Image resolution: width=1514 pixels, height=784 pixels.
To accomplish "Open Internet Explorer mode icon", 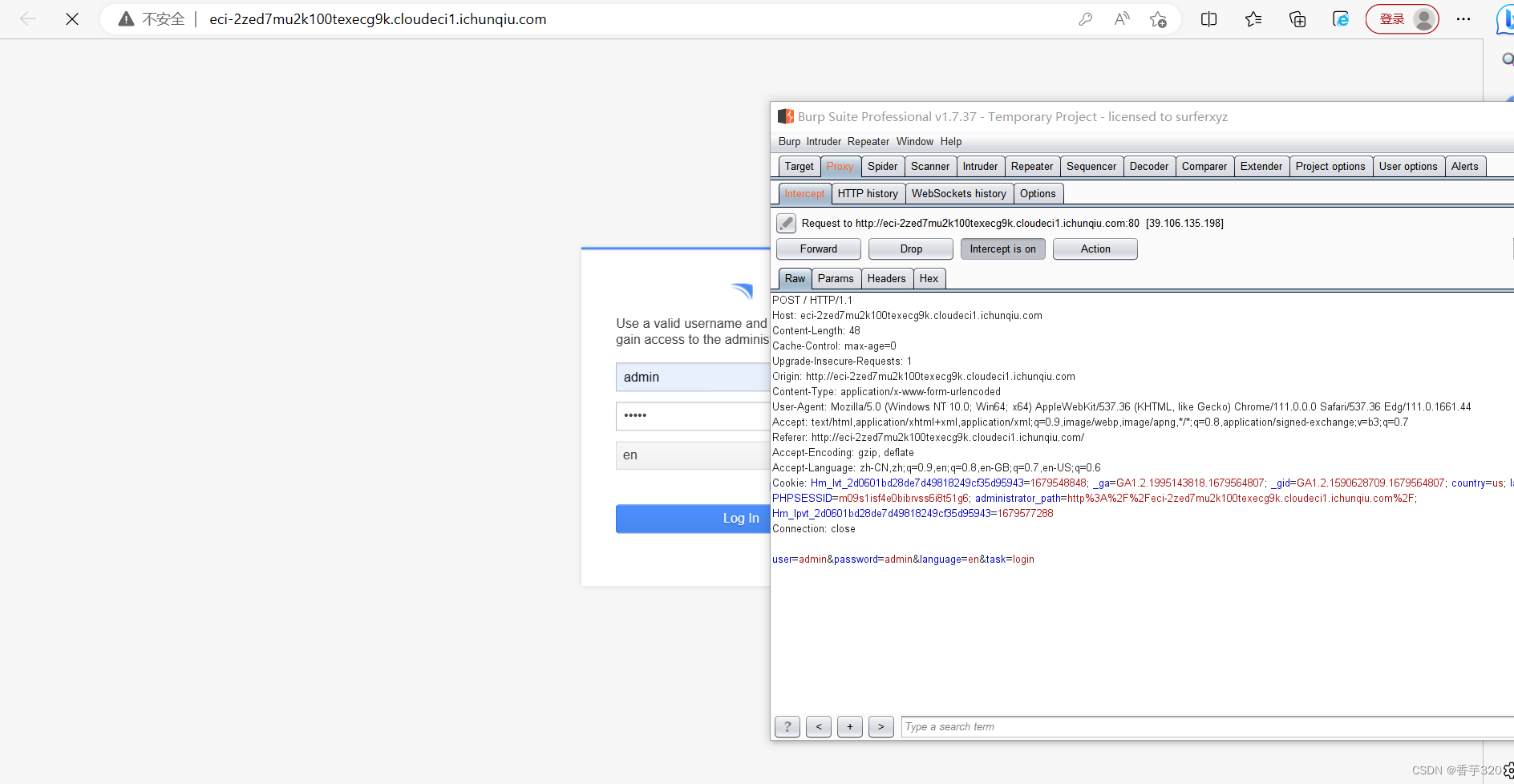I will coord(1341,19).
